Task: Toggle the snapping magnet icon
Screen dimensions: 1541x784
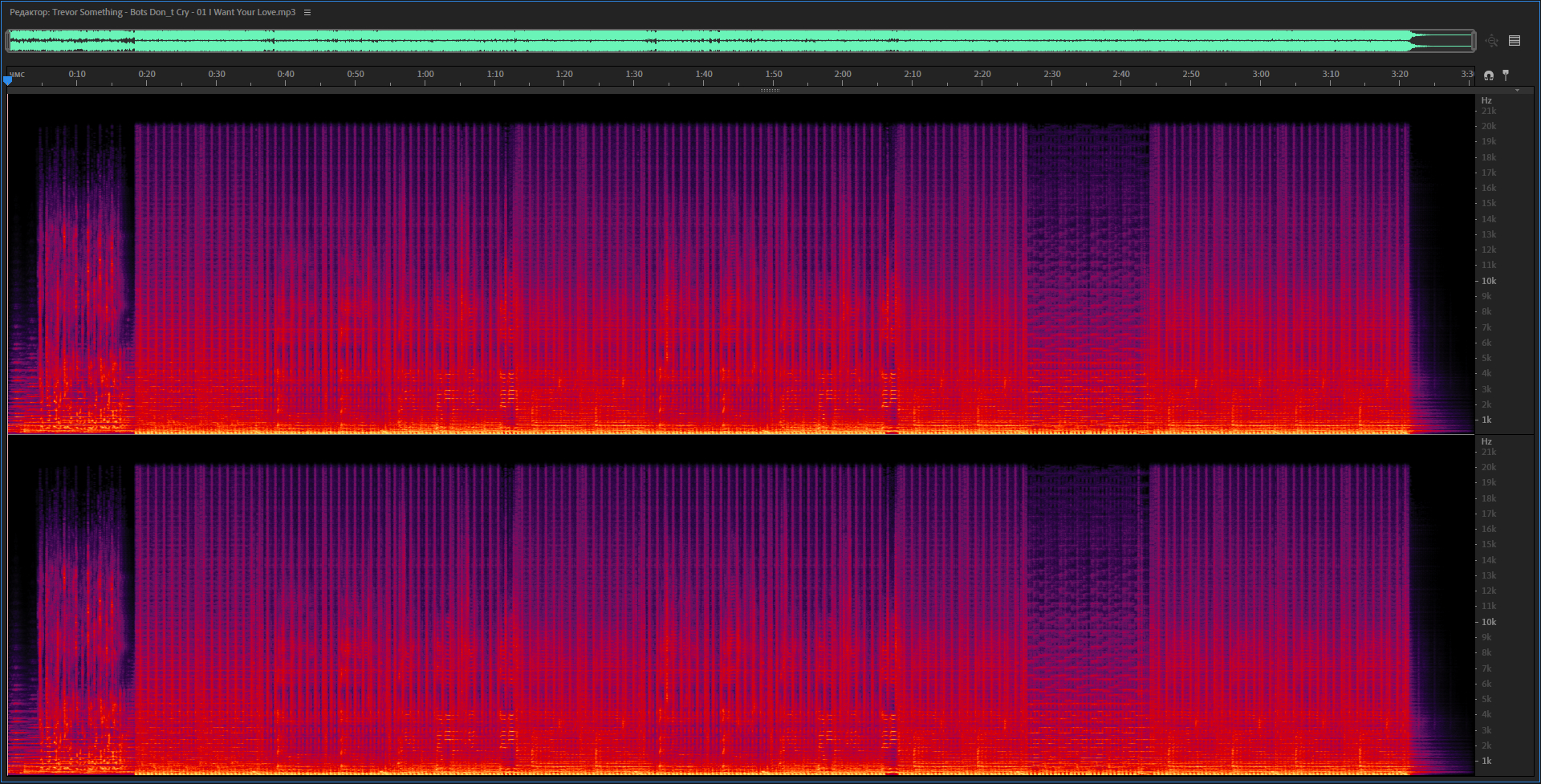Action: (1489, 75)
